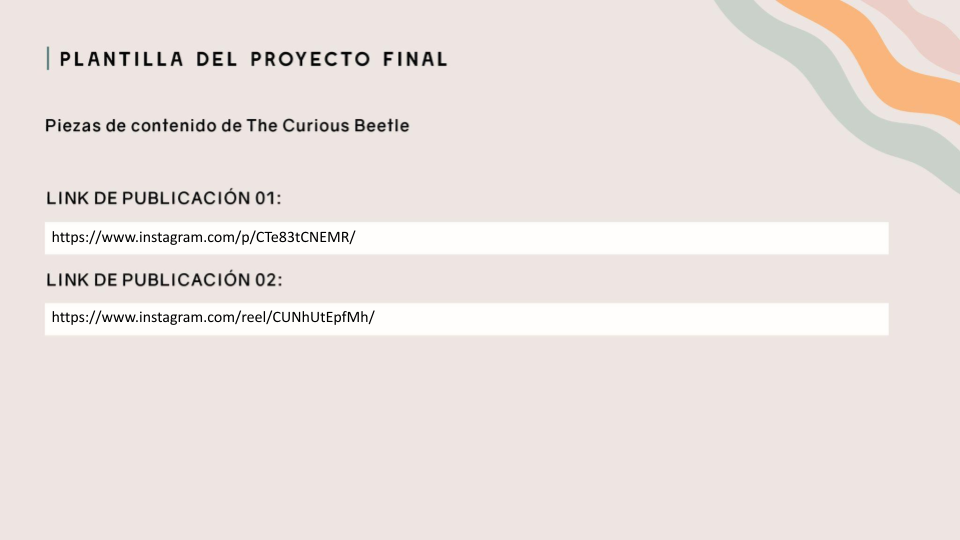Click the number '01' in the first label
The width and height of the screenshot is (960, 540).
(x=266, y=198)
